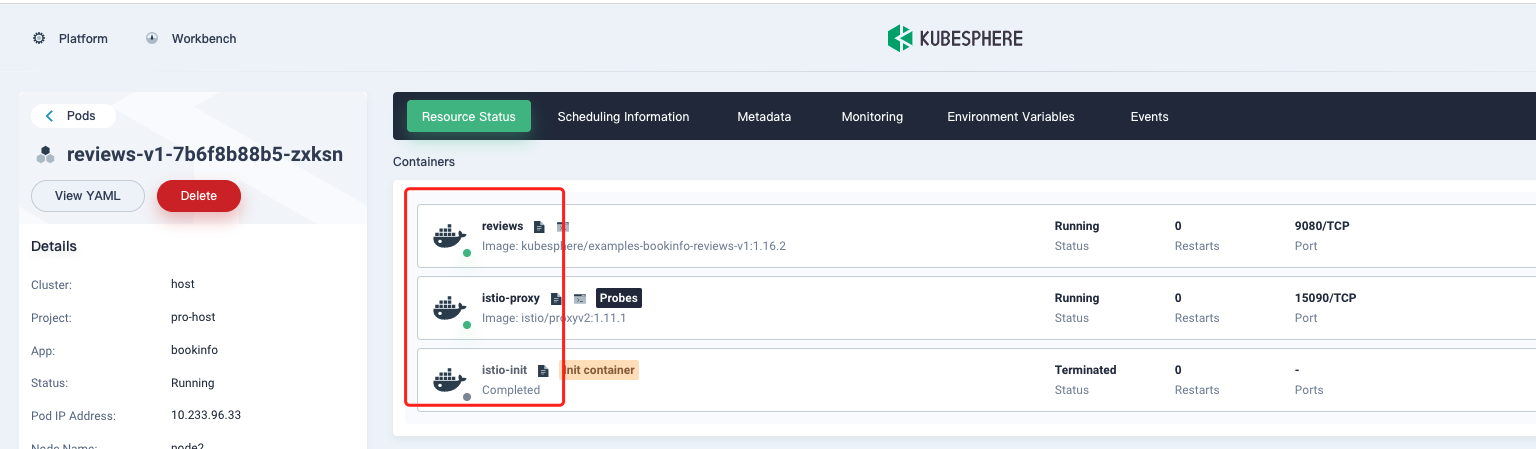Image resolution: width=1536 pixels, height=449 pixels.
Task: Open the Monitoring tab
Action: coord(872,117)
